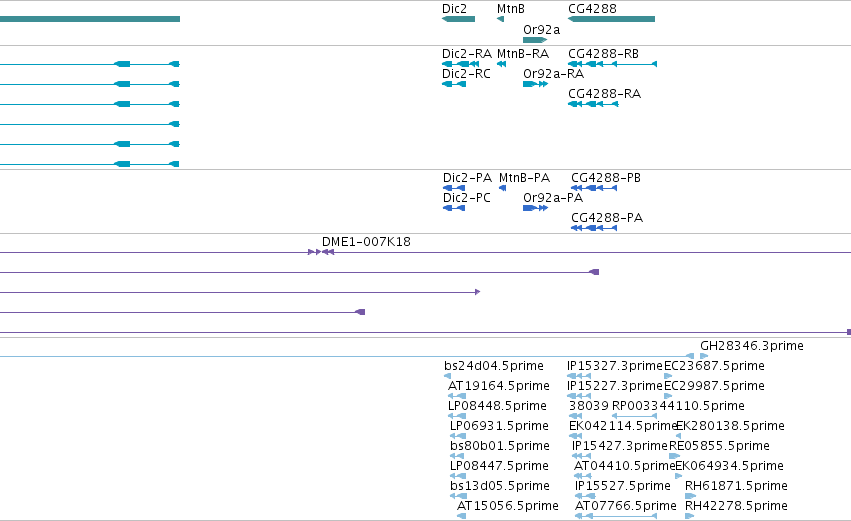Click the MtnB-RA transcript label
Screen dimensions: 851x521
(x=523, y=54)
